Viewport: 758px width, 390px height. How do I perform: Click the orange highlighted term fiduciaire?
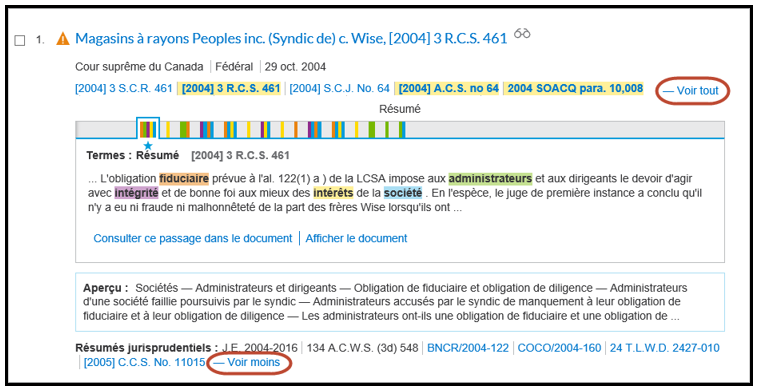pyautogui.click(x=184, y=179)
